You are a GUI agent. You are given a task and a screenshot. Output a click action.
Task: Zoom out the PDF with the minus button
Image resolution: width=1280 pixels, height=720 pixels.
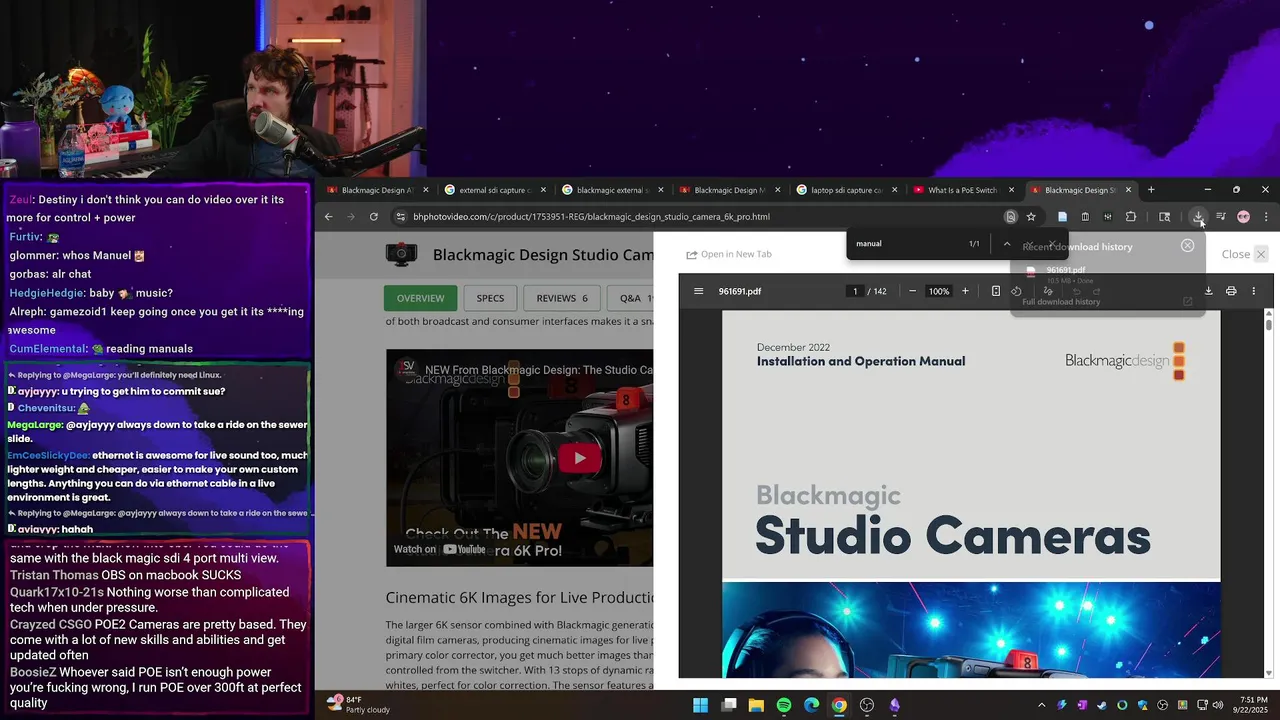coord(912,291)
